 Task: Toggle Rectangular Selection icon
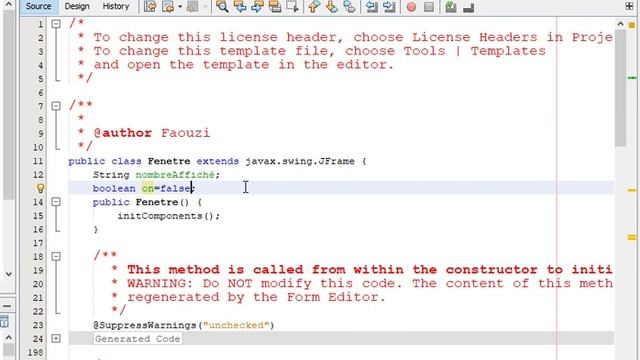pos(292,7)
